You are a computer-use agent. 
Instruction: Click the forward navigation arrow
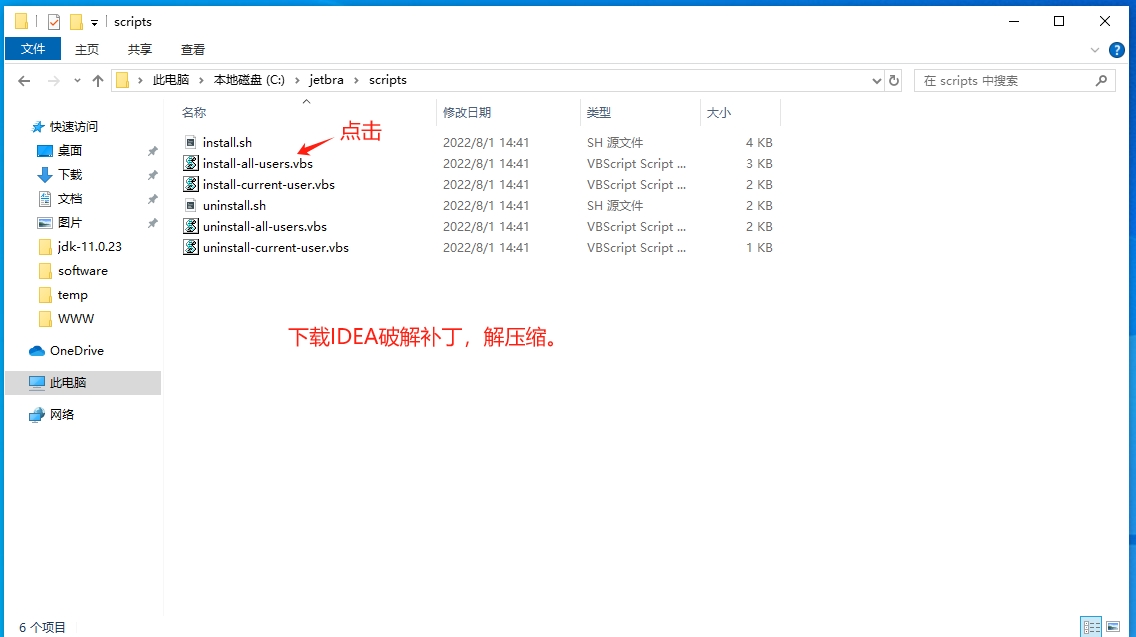(54, 80)
